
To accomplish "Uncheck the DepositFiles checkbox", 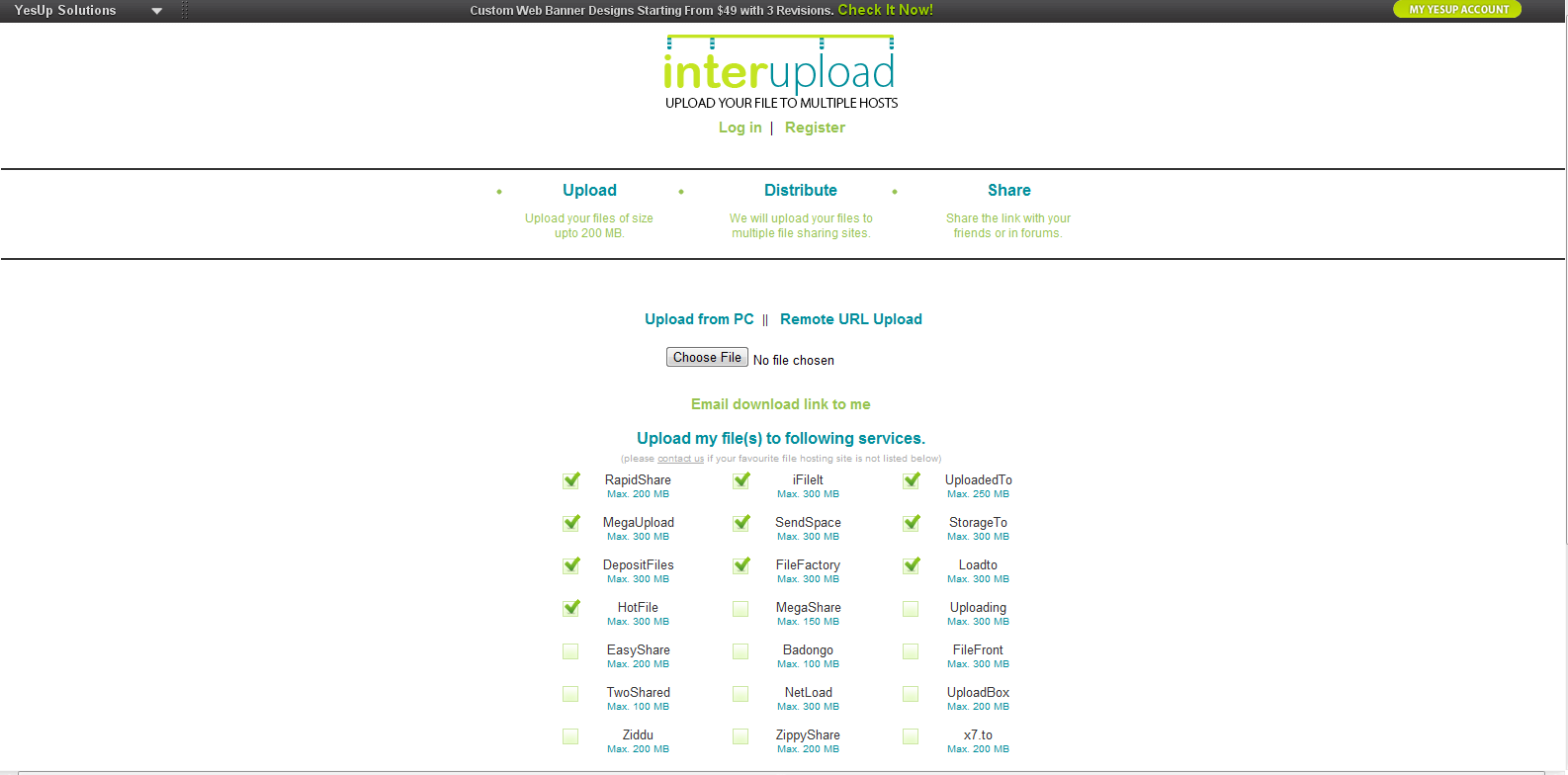I will point(570,565).
